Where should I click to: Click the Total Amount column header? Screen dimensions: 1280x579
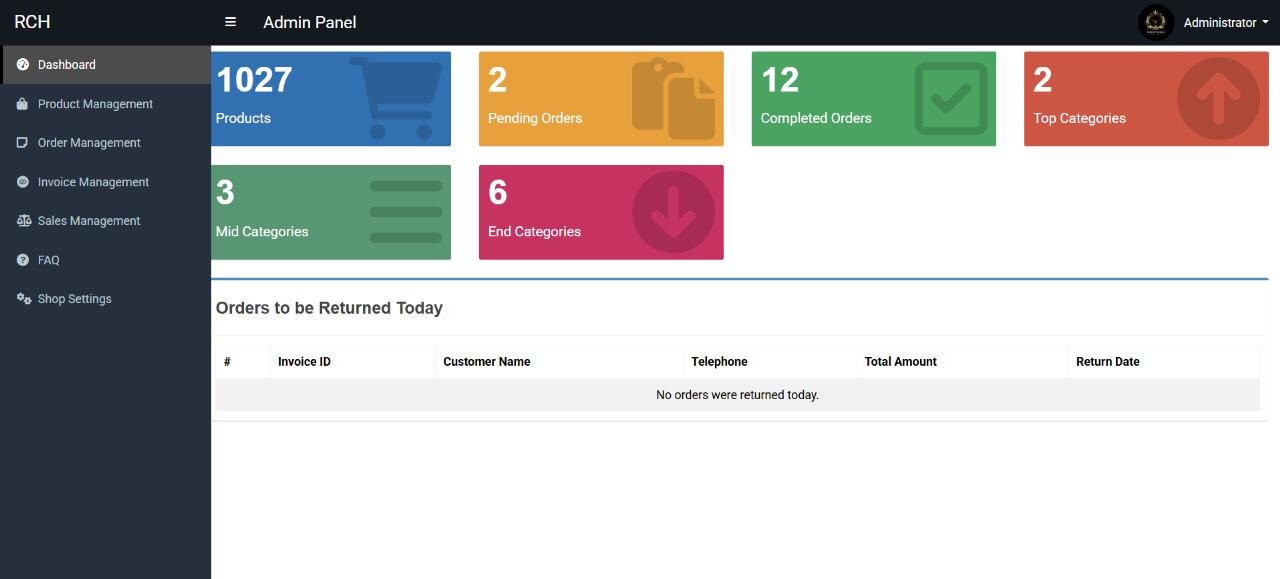(900, 362)
